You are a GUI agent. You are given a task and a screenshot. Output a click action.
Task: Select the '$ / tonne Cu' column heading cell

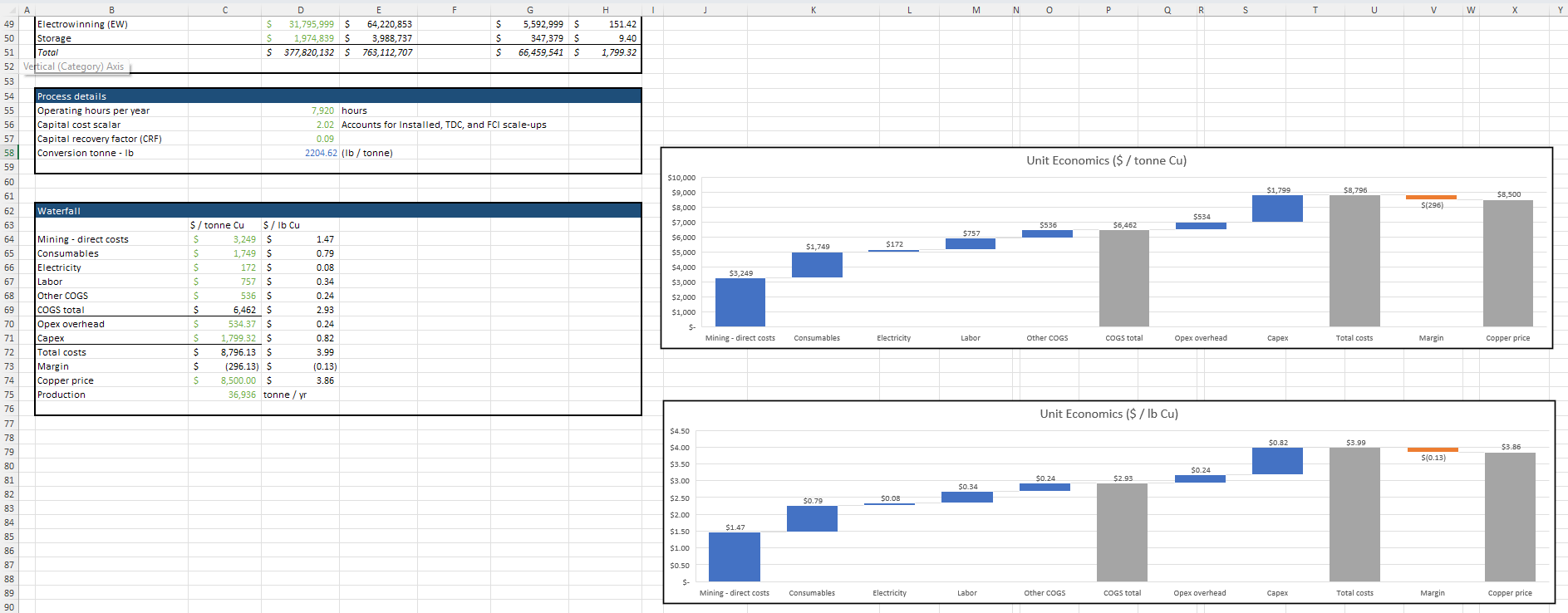click(x=224, y=225)
